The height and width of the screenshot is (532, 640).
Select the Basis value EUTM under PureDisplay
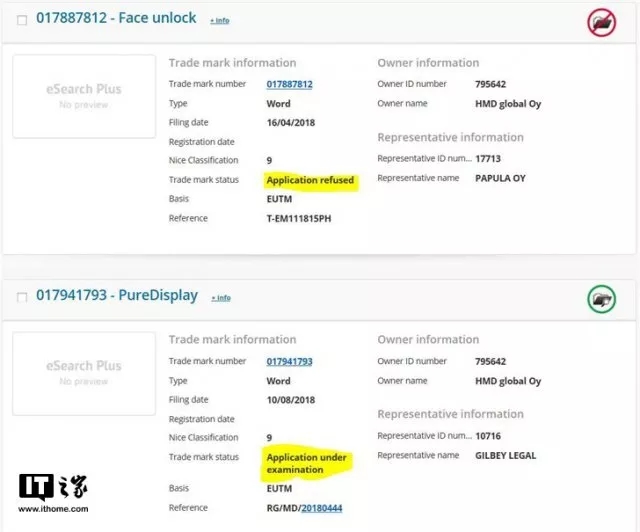coord(279,489)
